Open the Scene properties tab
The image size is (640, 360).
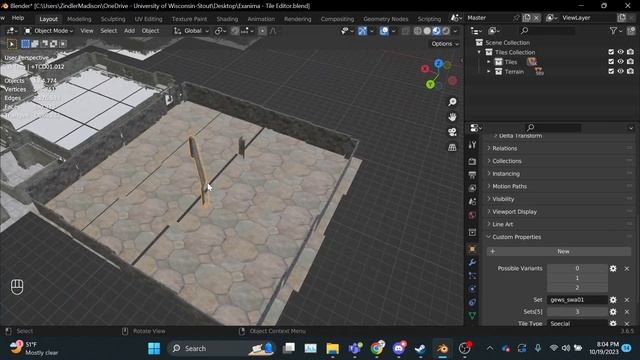tap(472, 202)
